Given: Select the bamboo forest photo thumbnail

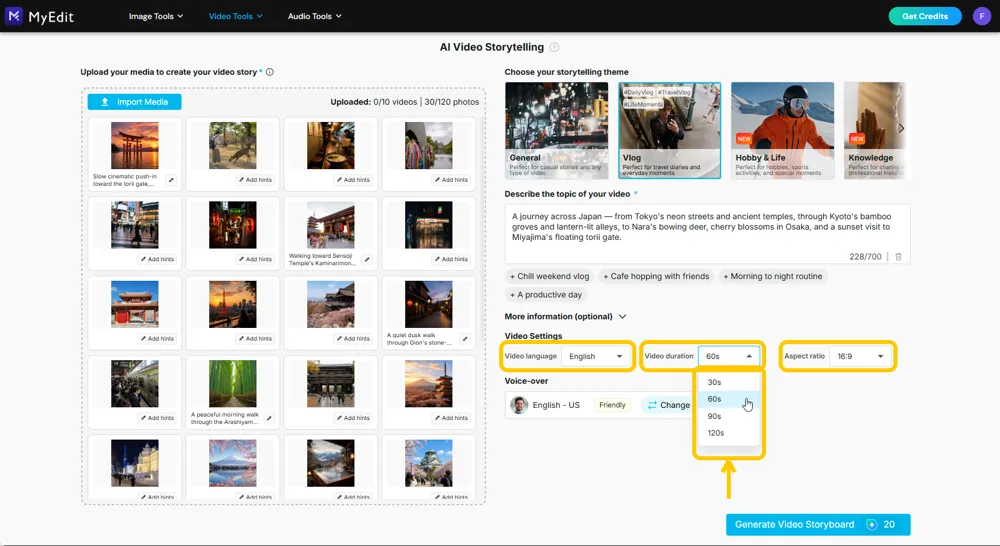Looking at the screenshot, I should (x=233, y=383).
